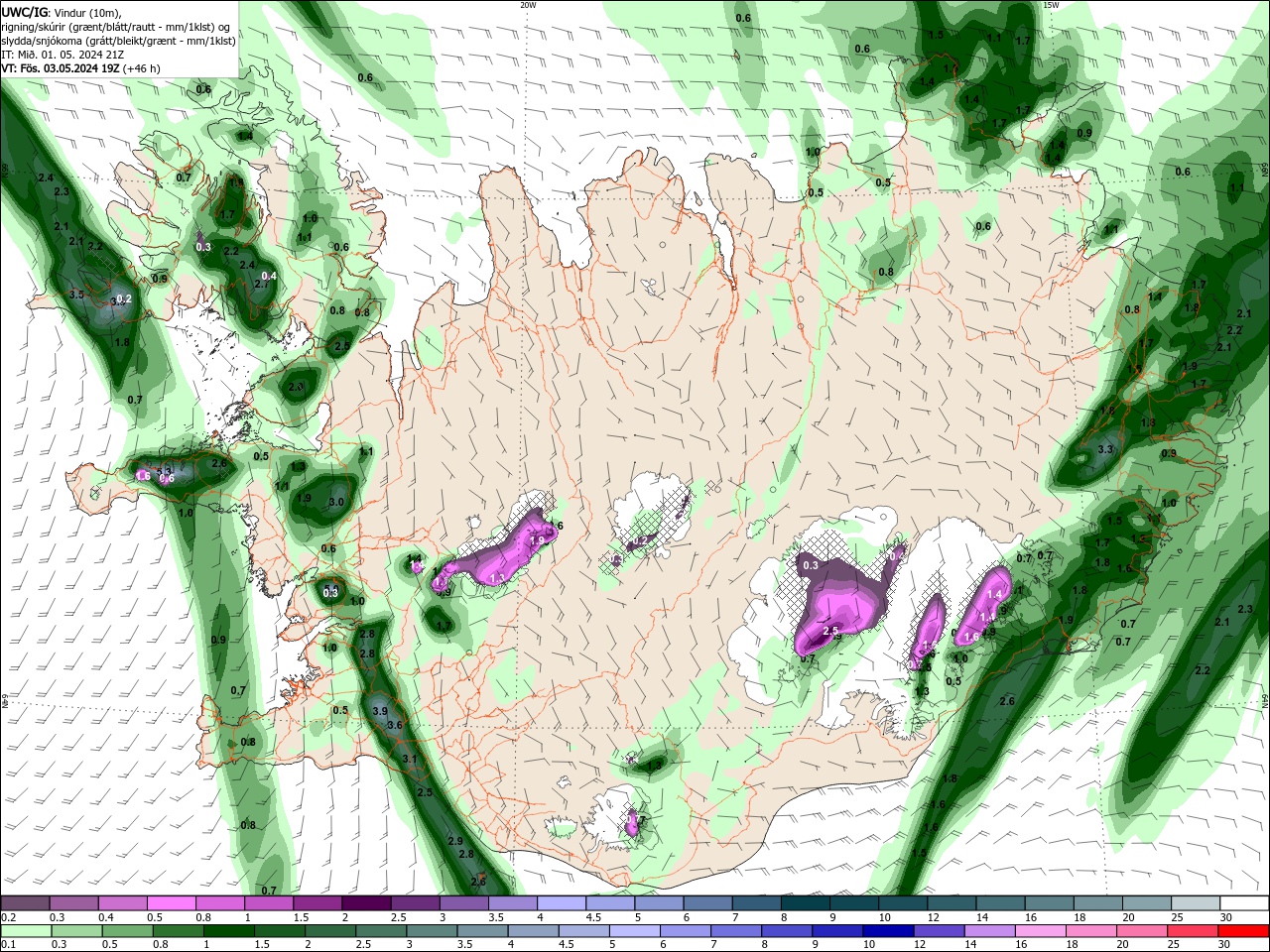
Task: Click the 3.0 precipitation value on the map
Action: tap(335, 502)
